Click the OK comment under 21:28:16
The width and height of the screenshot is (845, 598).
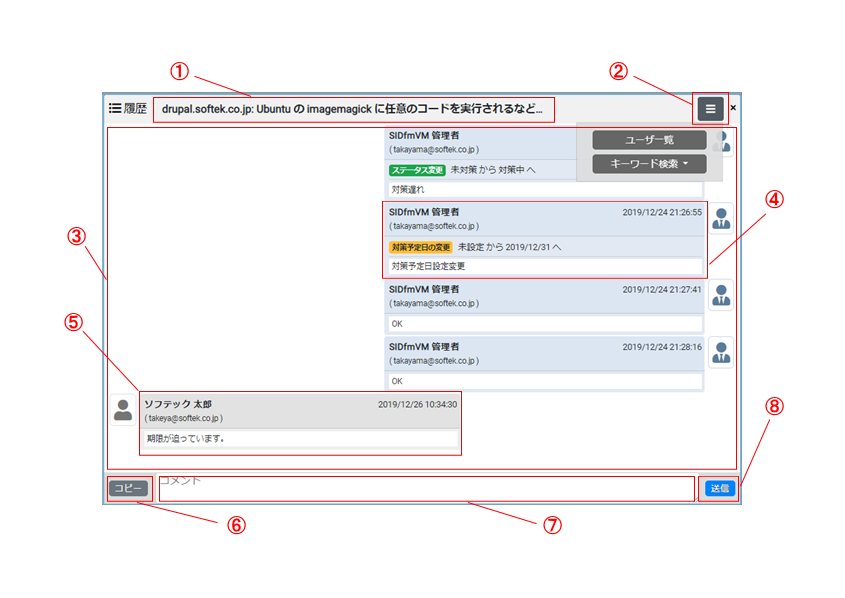coord(397,381)
